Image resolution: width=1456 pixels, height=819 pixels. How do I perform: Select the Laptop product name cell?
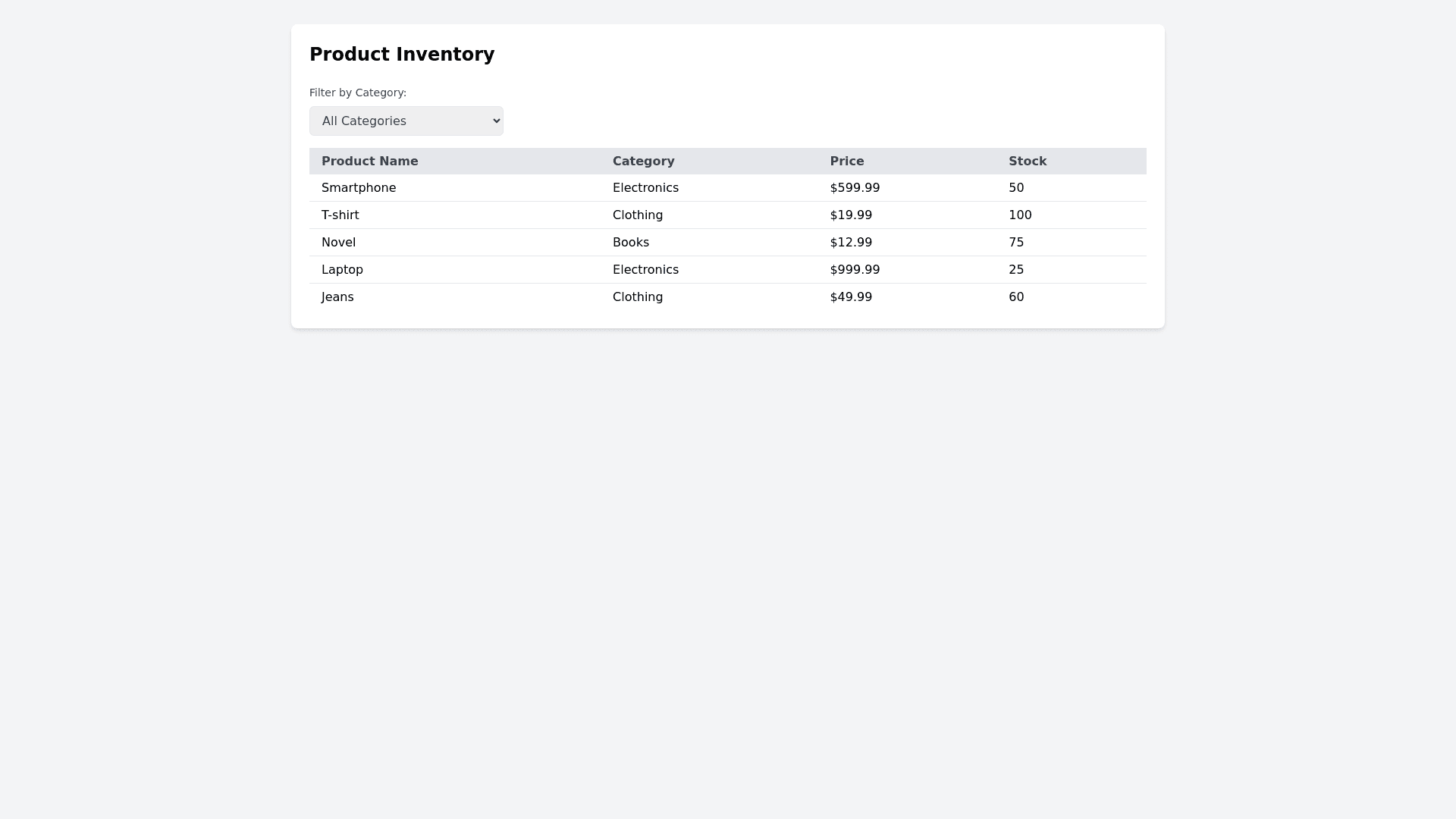click(x=342, y=270)
